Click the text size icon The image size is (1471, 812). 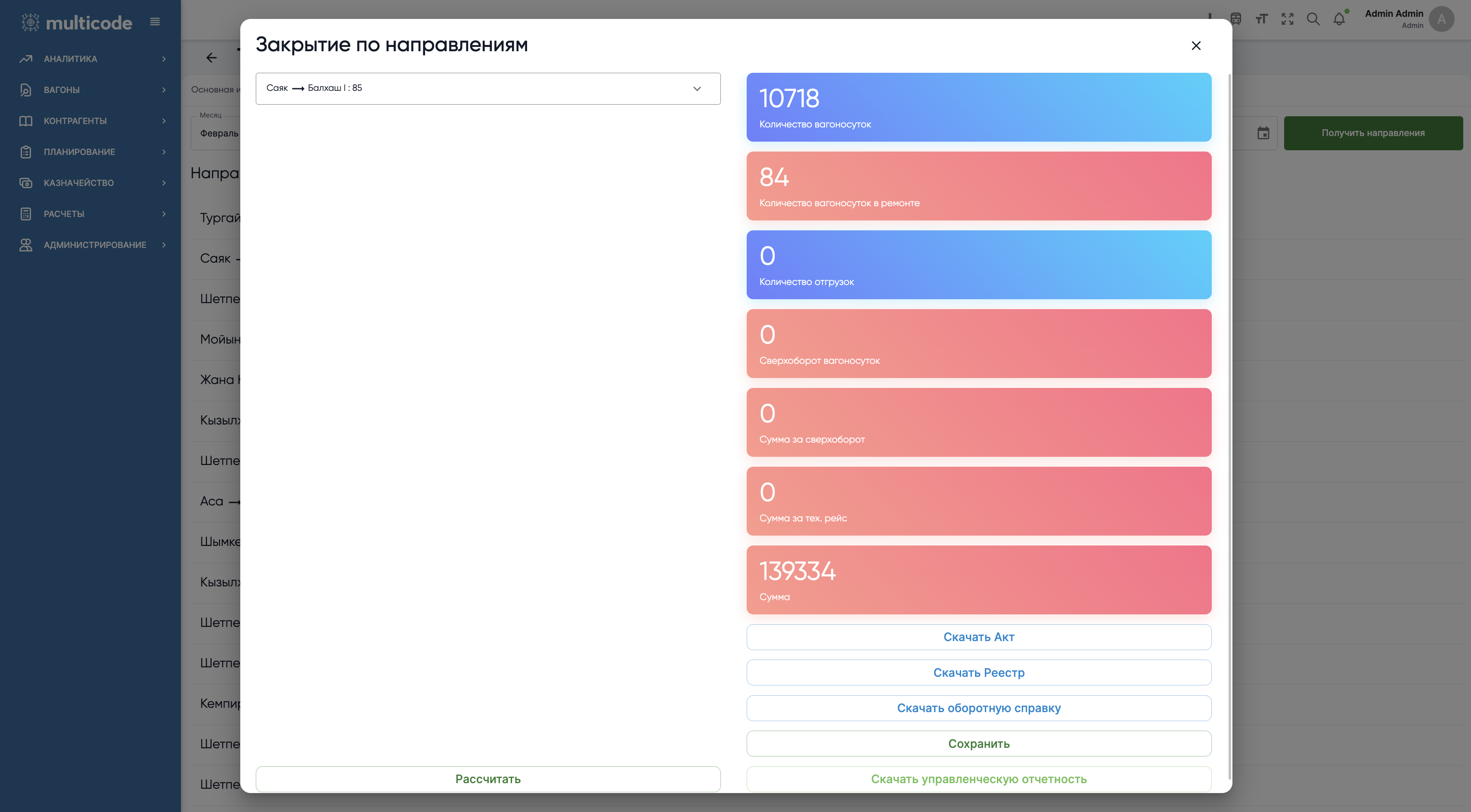coord(1261,19)
